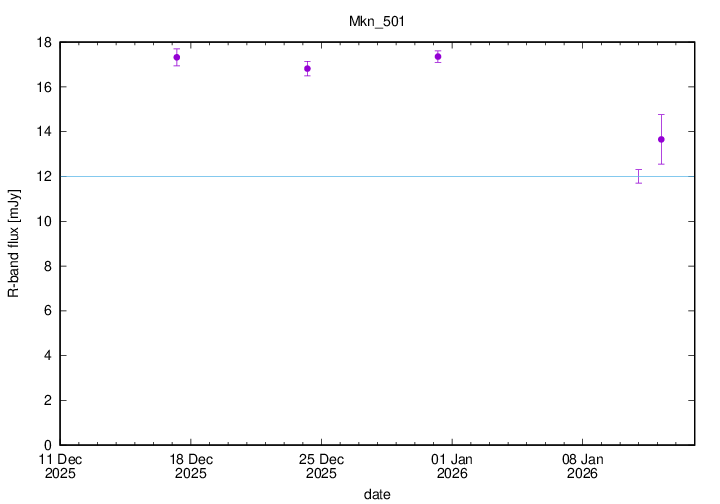
Task: Click the top error bar cap of rightmost point
Action: (x=661, y=115)
